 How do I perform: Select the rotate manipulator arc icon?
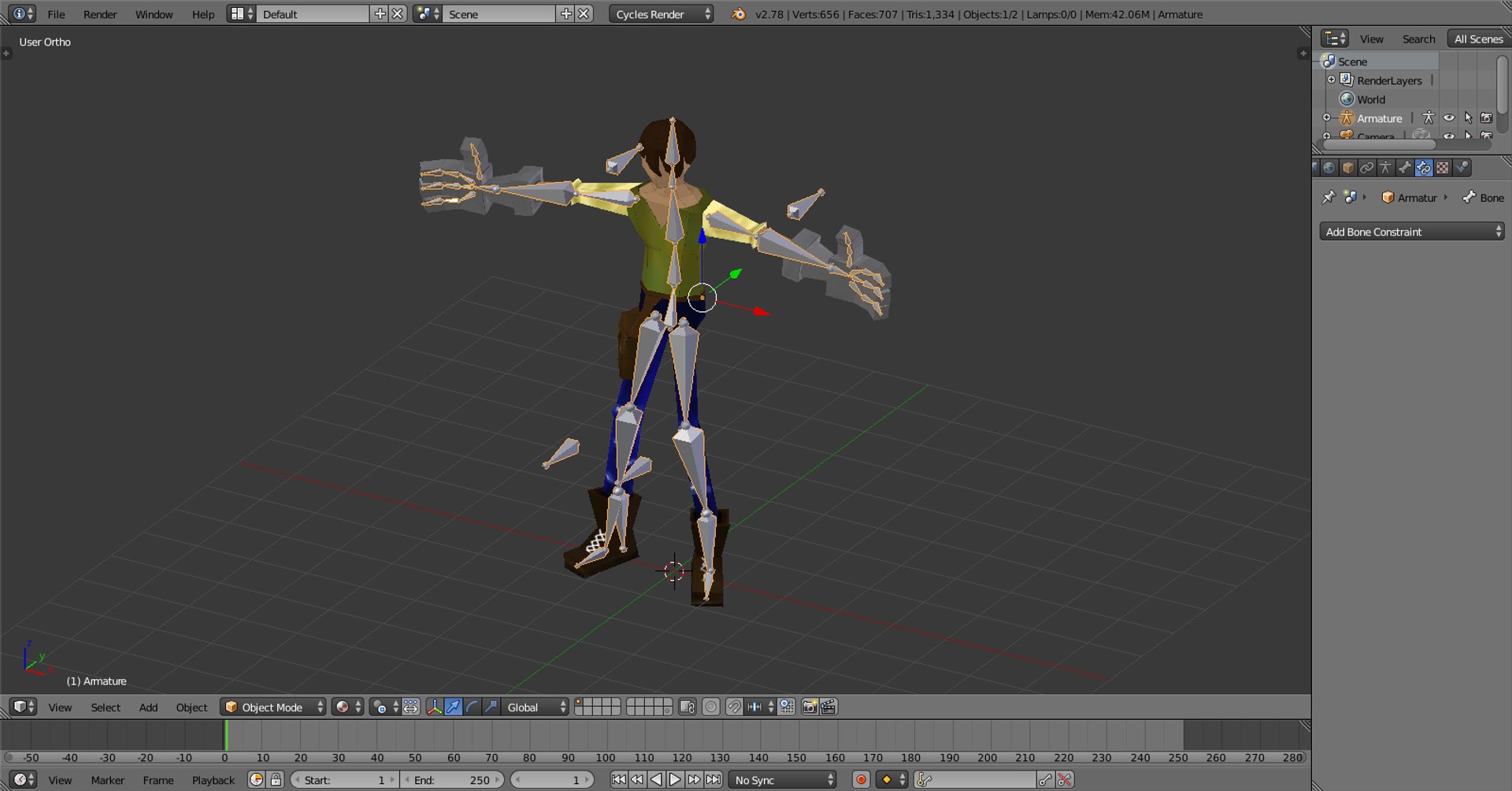tap(472, 707)
